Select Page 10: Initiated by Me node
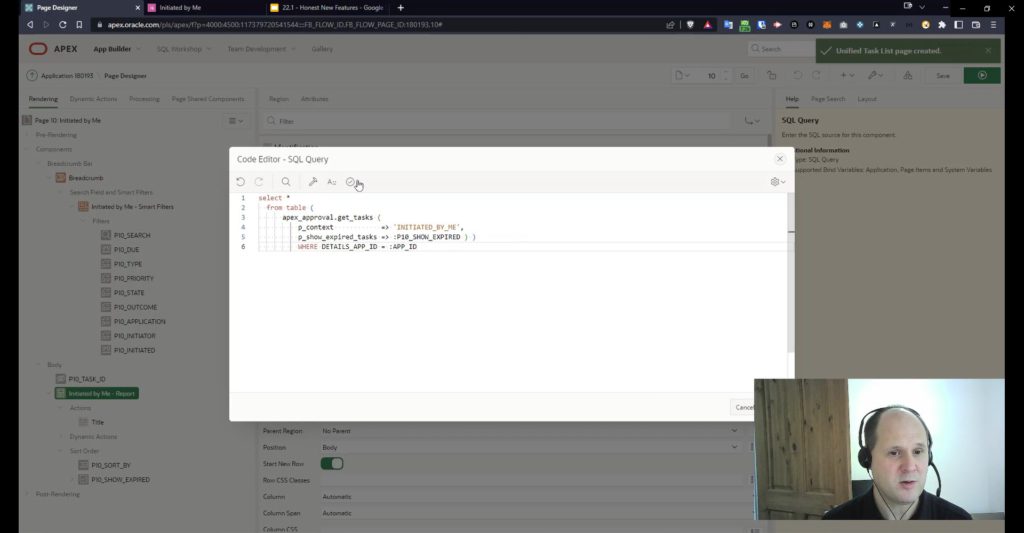Viewport: 1024px width, 533px height. point(67,121)
